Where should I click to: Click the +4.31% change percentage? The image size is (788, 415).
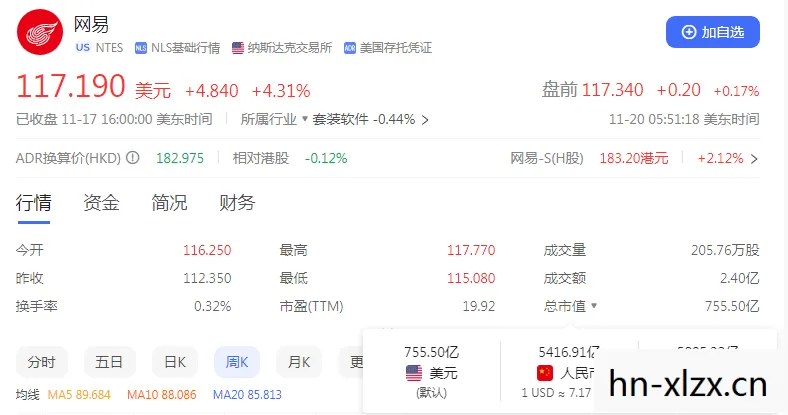click(281, 91)
